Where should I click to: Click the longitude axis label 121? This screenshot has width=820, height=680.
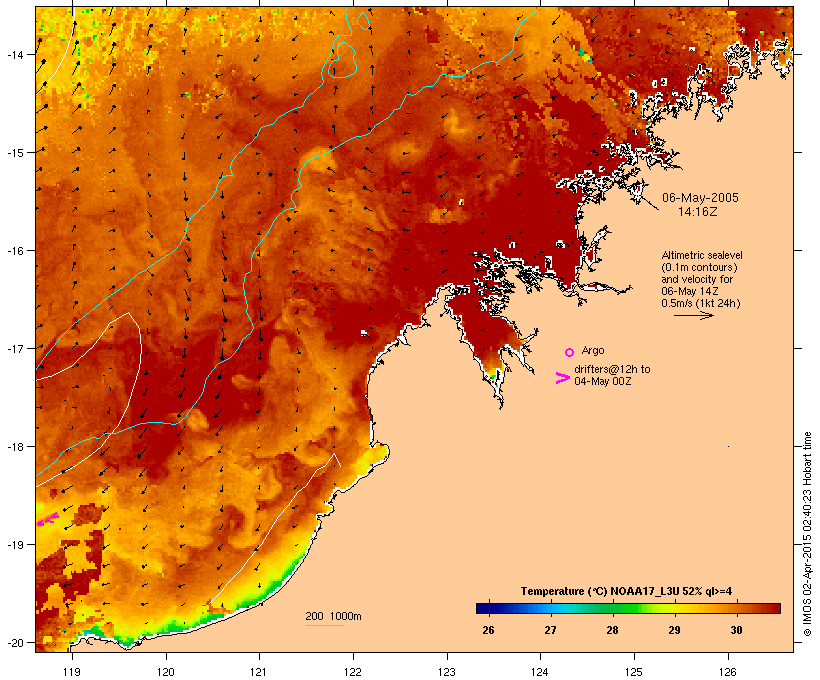coord(259,672)
